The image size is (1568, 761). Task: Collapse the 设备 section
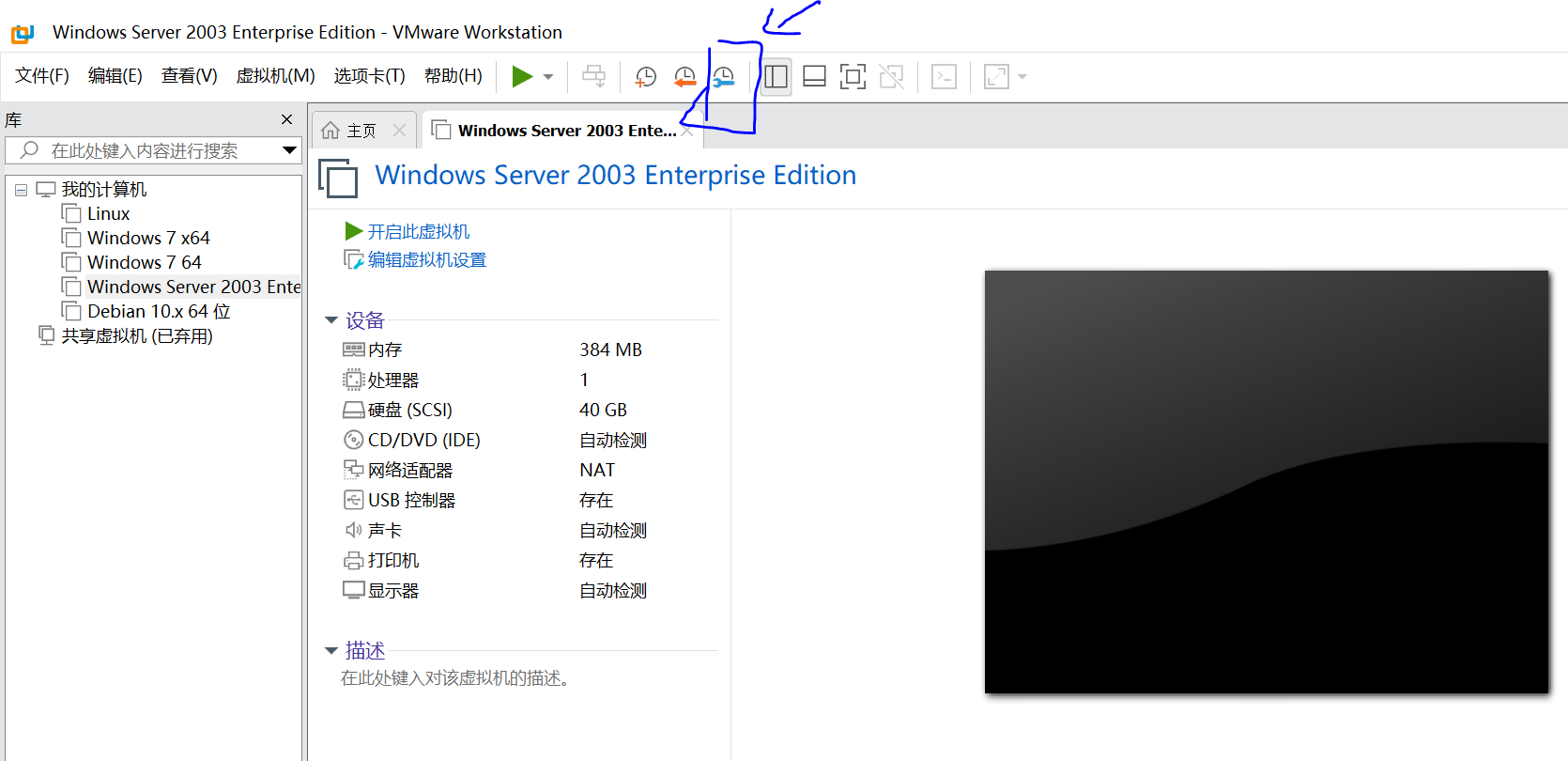point(331,320)
